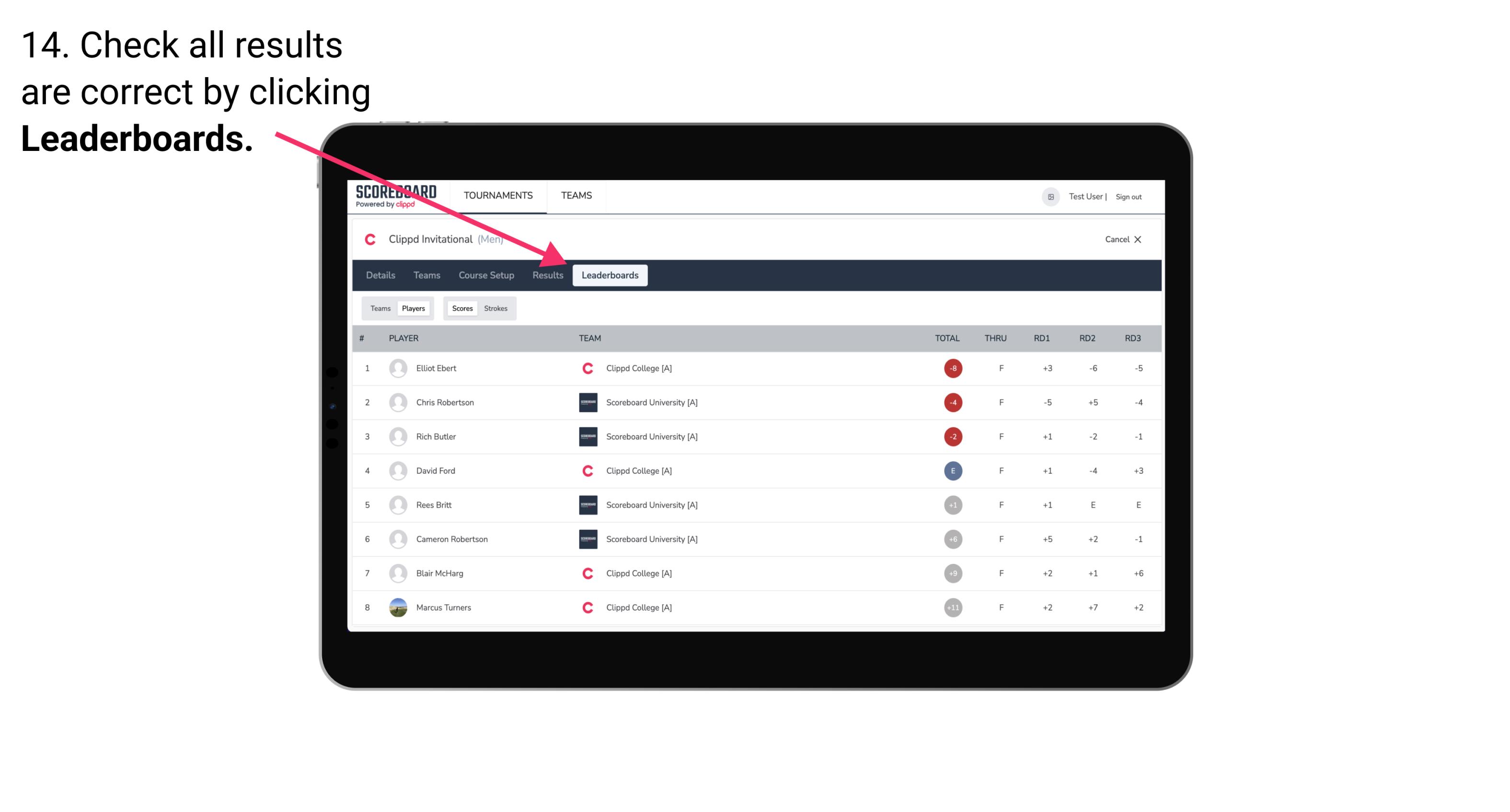Select the Scores filter toggle button

[460, 308]
